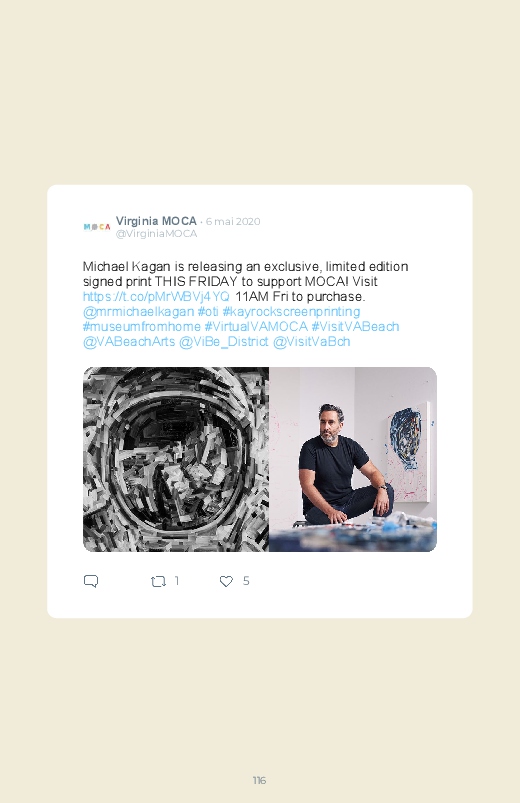520x803 pixels.
Task: Open the @ViBe_District mention
Action: coord(223,342)
